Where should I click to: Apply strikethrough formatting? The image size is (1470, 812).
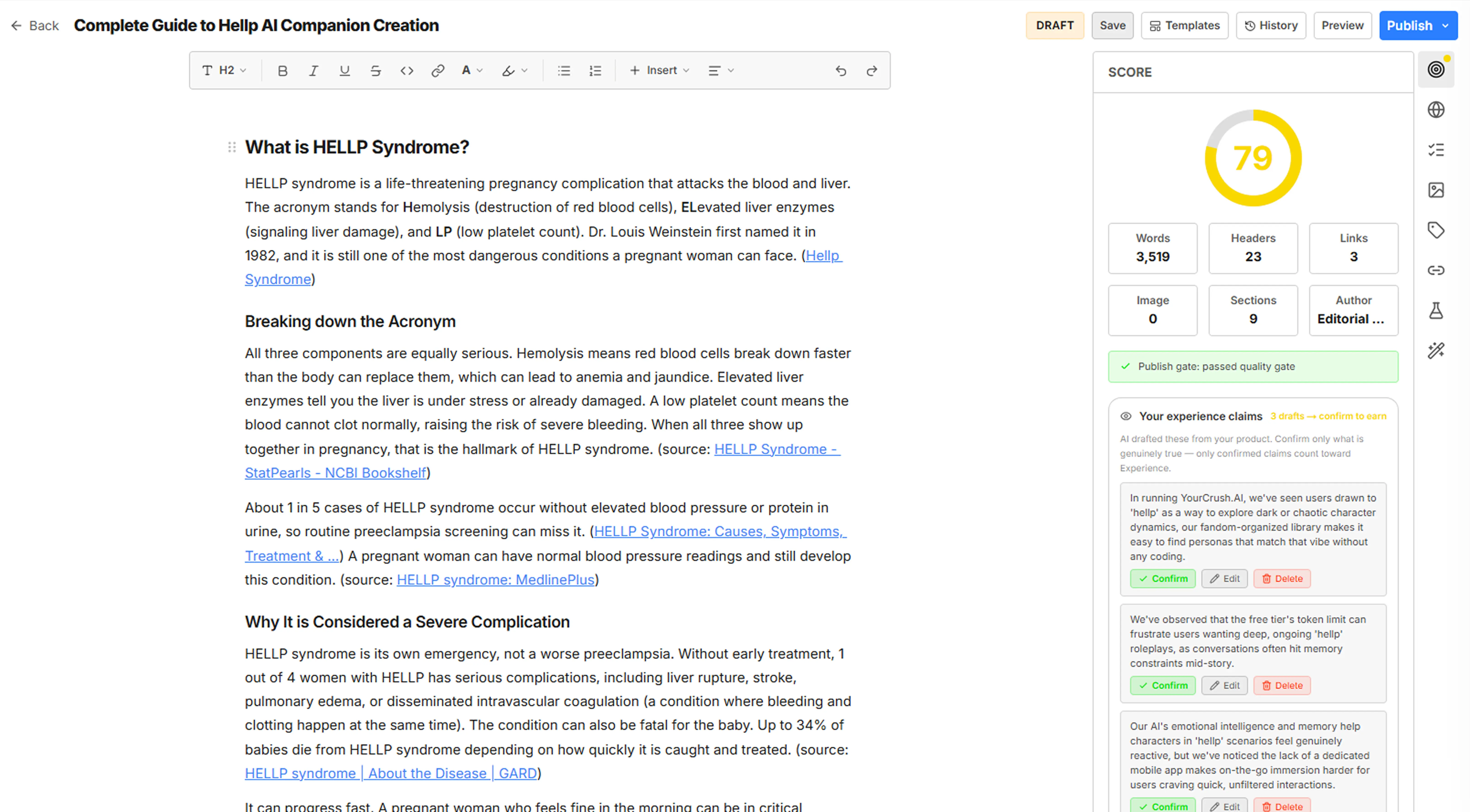click(x=375, y=71)
